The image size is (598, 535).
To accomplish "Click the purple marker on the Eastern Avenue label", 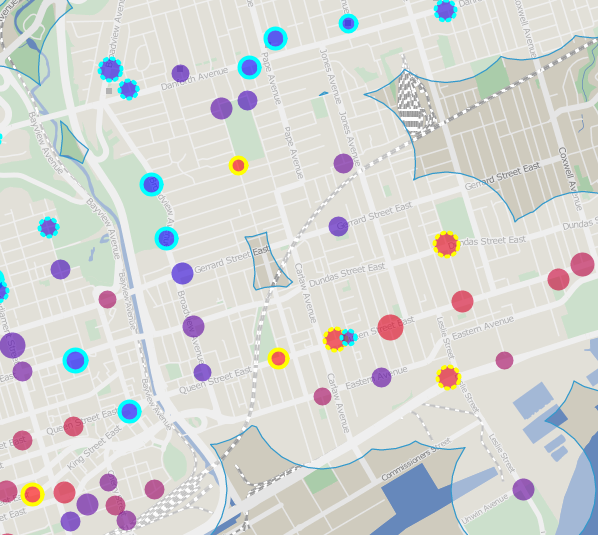I will 381,378.
